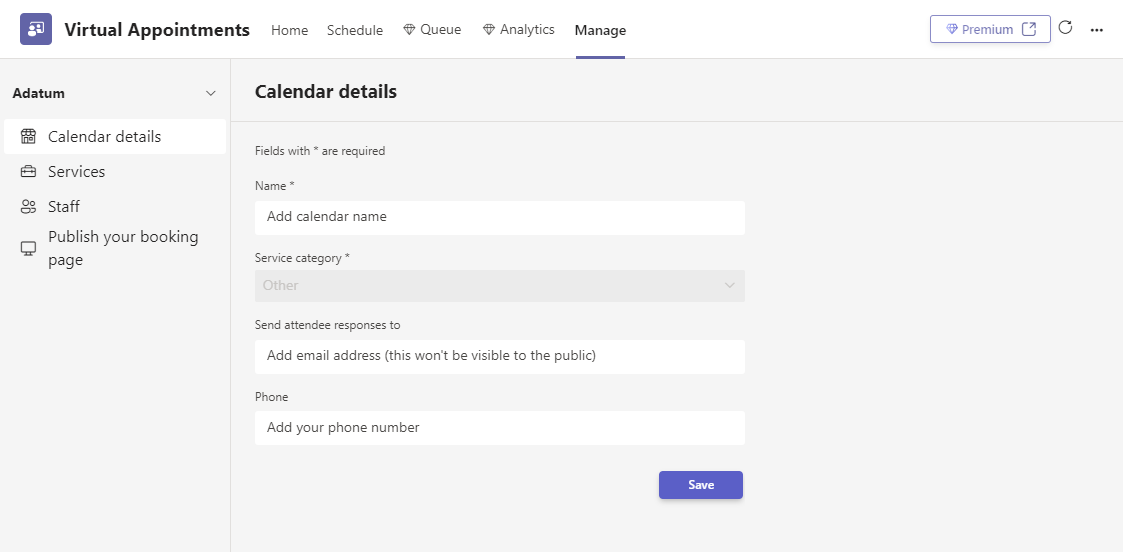The height and width of the screenshot is (552, 1123).
Task: Click the Calendar details storefront icon
Action: 29,137
